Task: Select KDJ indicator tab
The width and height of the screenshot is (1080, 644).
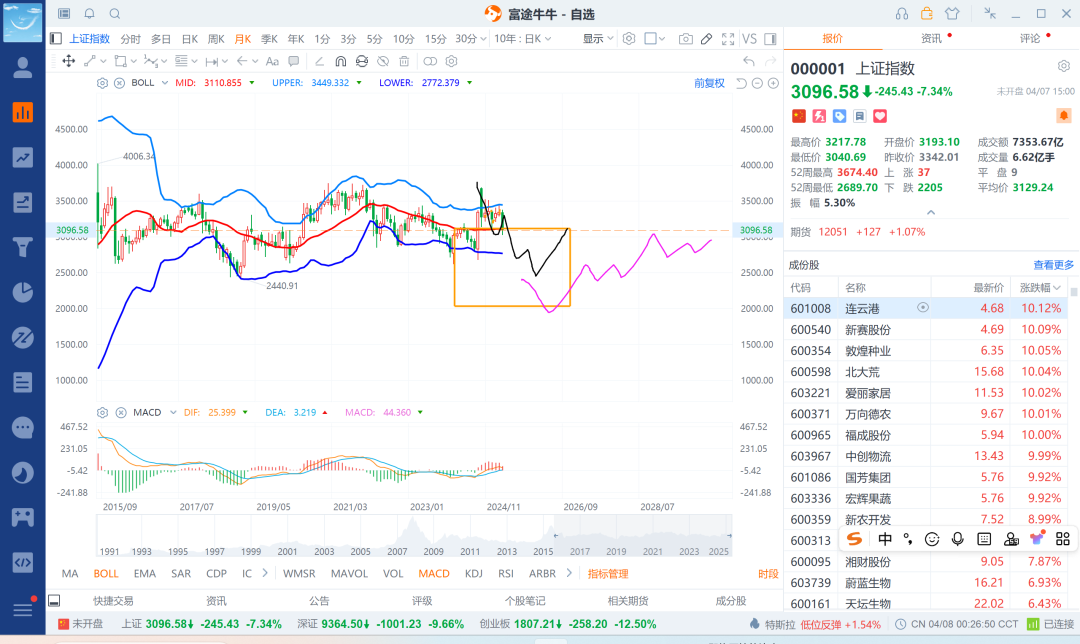Action: pos(473,573)
